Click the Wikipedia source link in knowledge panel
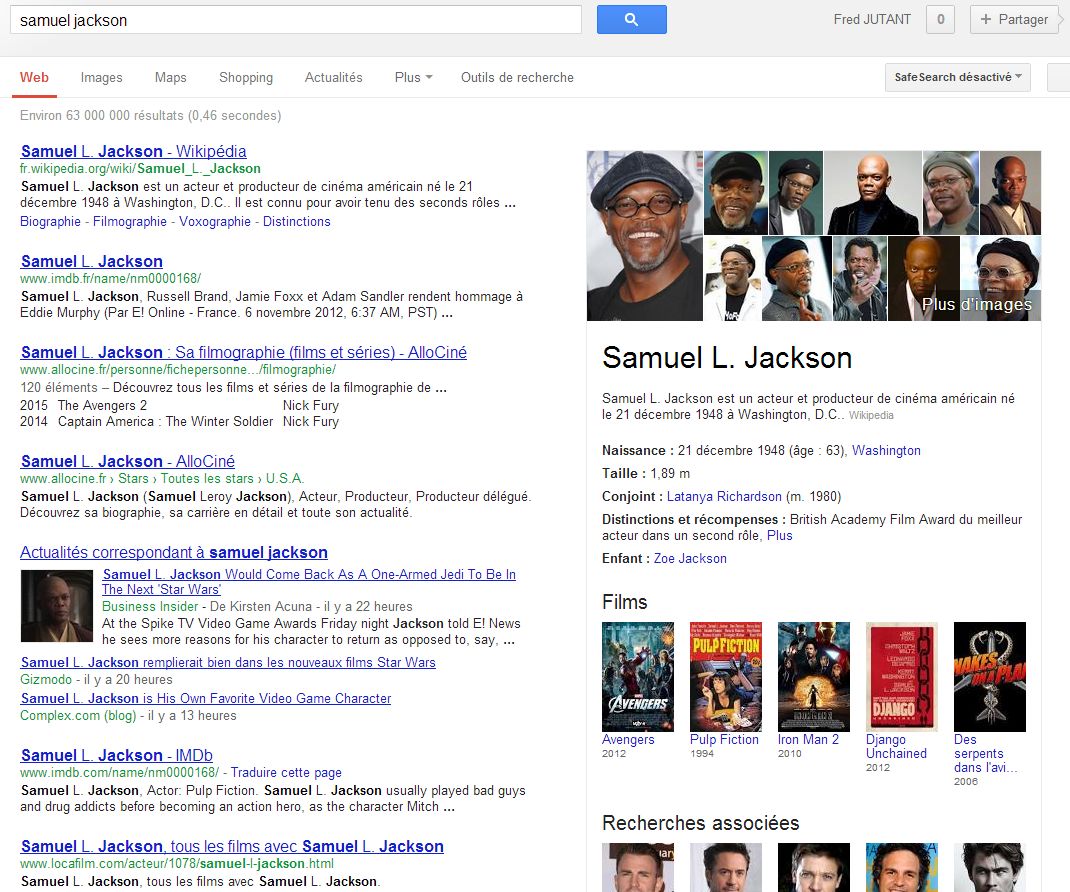The image size is (1070, 892). 871,416
